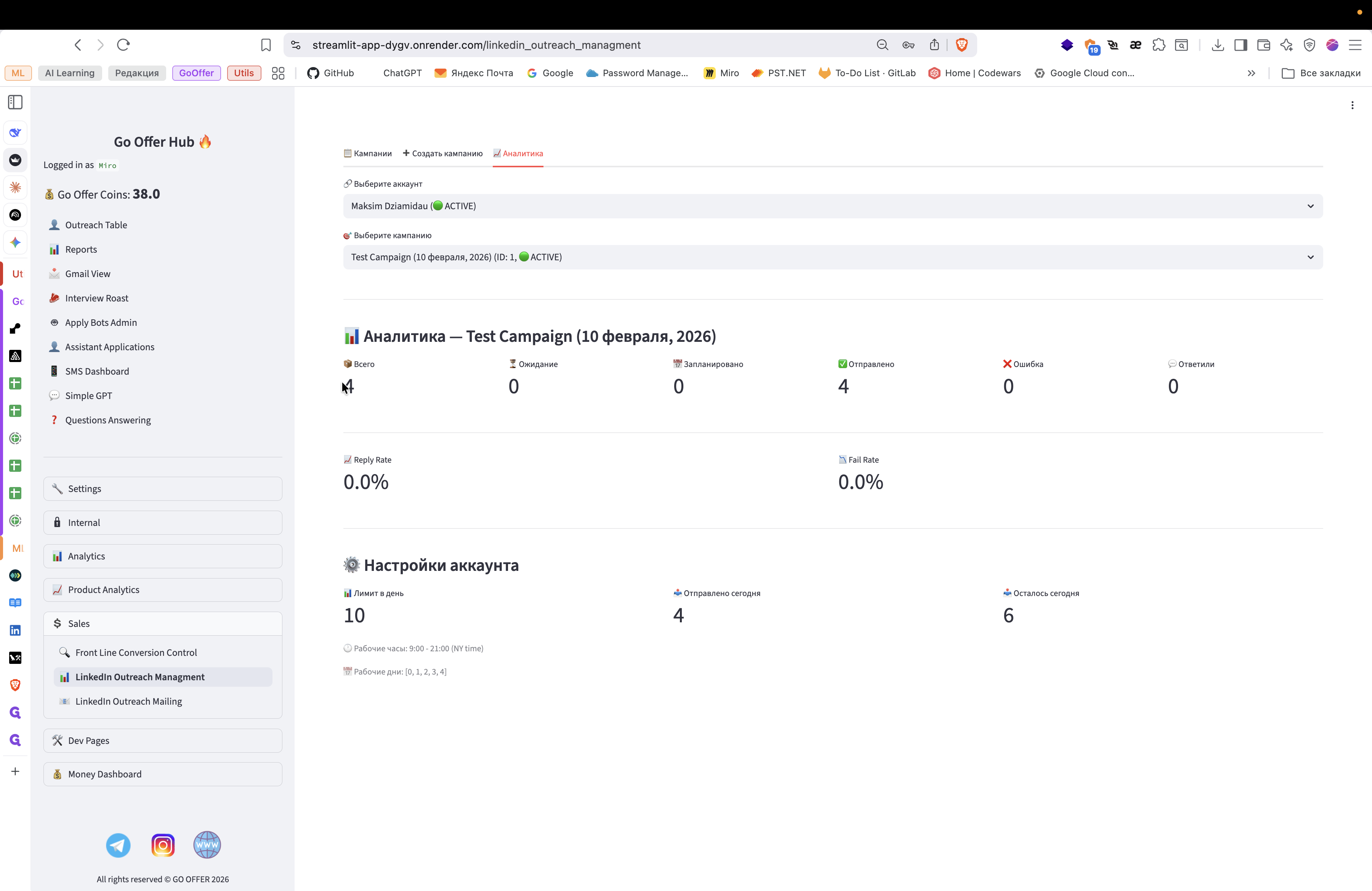Viewport: 1372px width, 891px height.
Task: Bookmark this page via bookmark icon
Action: [x=266, y=45]
